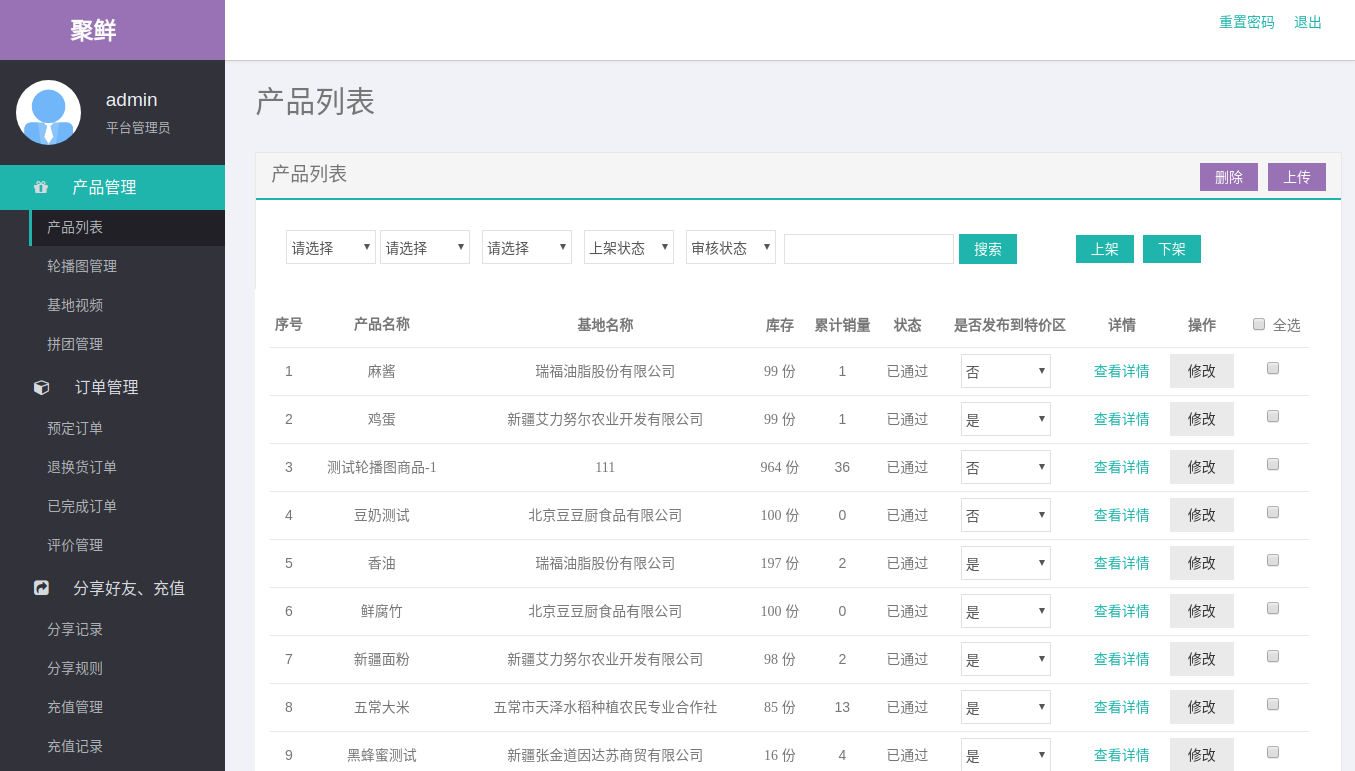This screenshot has height=771, width=1355.
Task: Open the 上架状态 filter dropdown
Action: (x=629, y=247)
